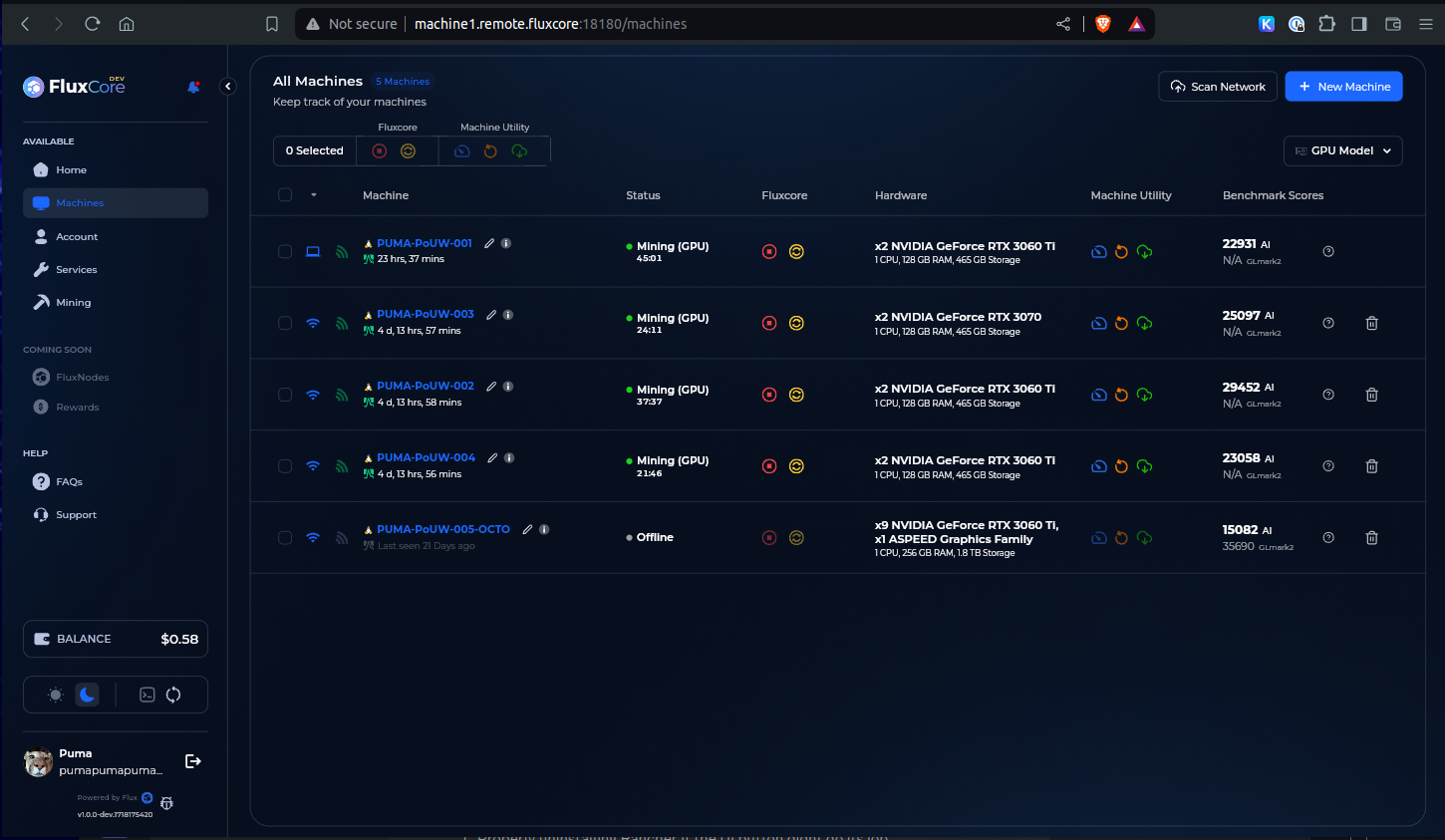Click the New Machine button
This screenshot has height=840, width=1445.
click(x=1343, y=87)
